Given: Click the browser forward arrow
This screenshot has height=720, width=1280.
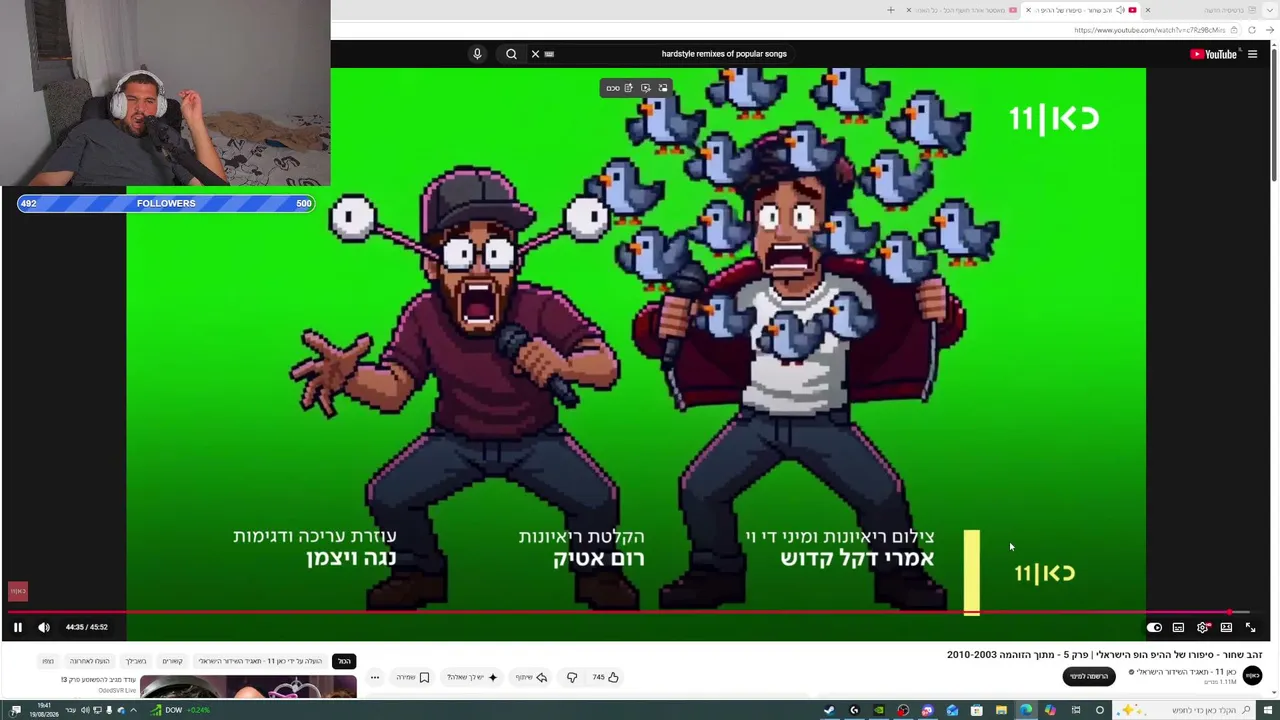Looking at the screenshot, I should [x=1270, y=30].
